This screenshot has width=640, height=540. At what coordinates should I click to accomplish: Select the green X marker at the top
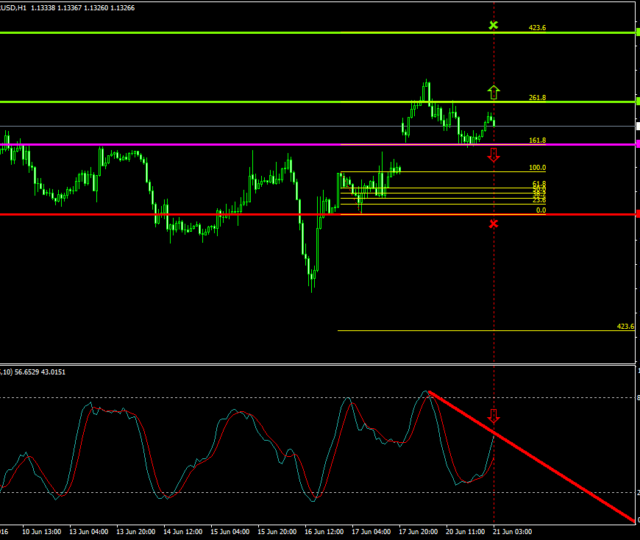coord(493,24)
